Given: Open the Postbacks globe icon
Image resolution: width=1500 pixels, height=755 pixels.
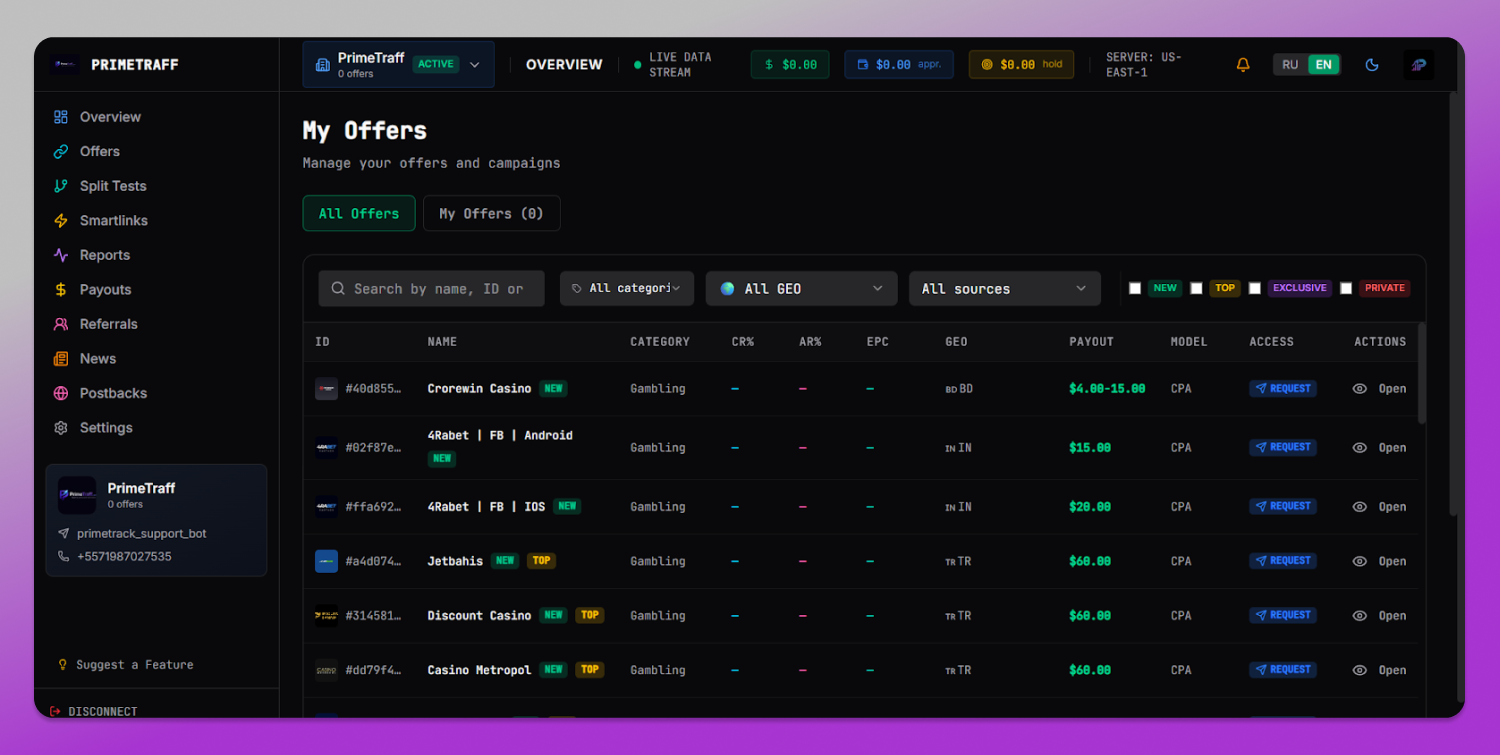Looking at the screenshot, I should point(61,393).
